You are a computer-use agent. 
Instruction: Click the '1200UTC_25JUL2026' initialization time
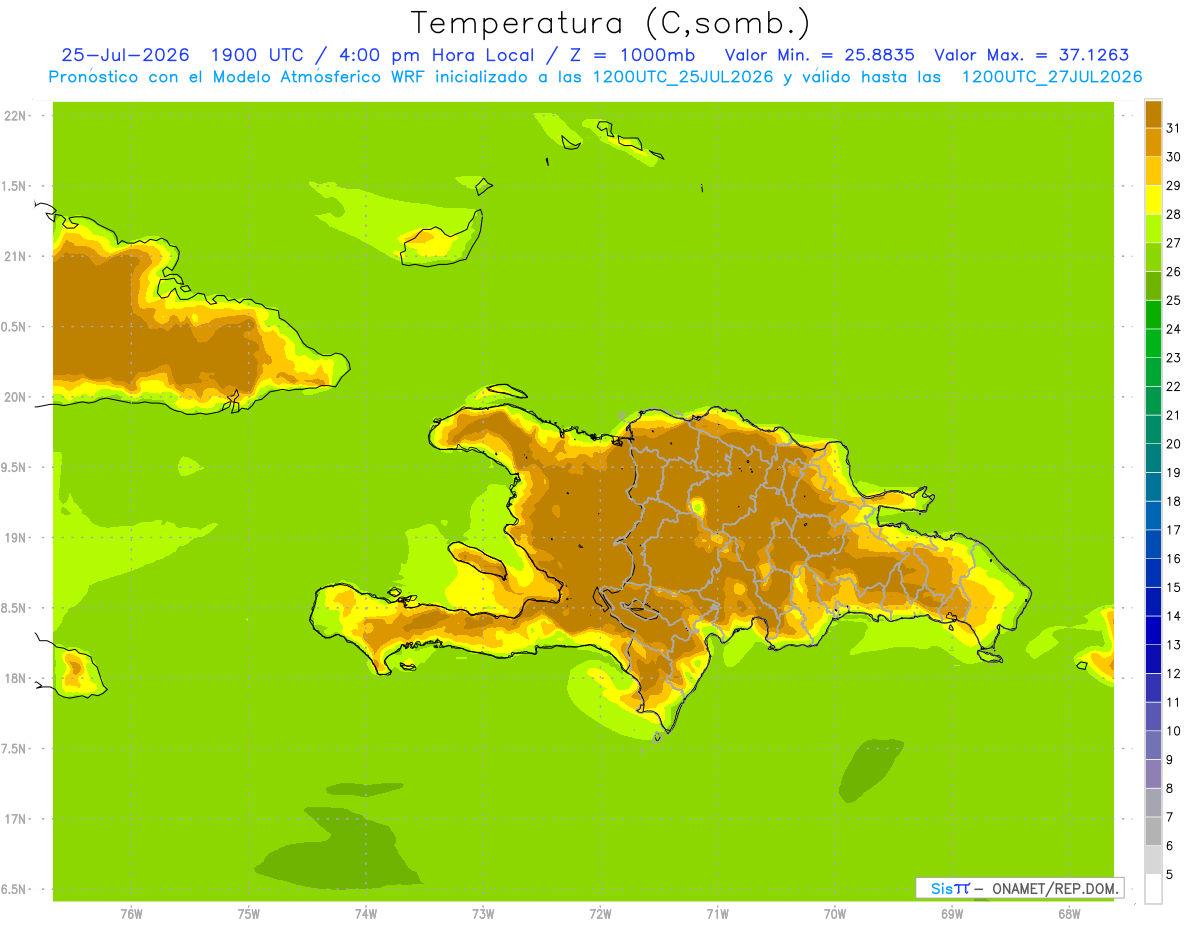[x=683, y=77]
